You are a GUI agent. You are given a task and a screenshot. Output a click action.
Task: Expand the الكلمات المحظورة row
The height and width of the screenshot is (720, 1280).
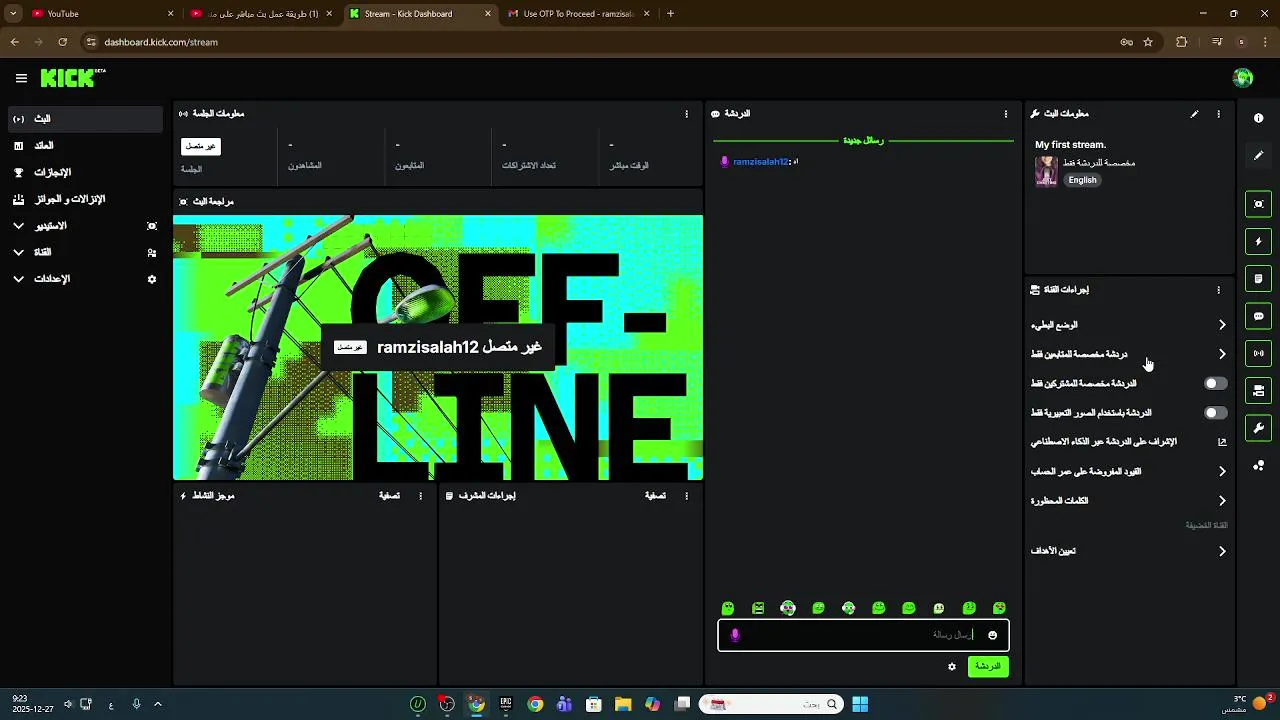point(1128,501)
